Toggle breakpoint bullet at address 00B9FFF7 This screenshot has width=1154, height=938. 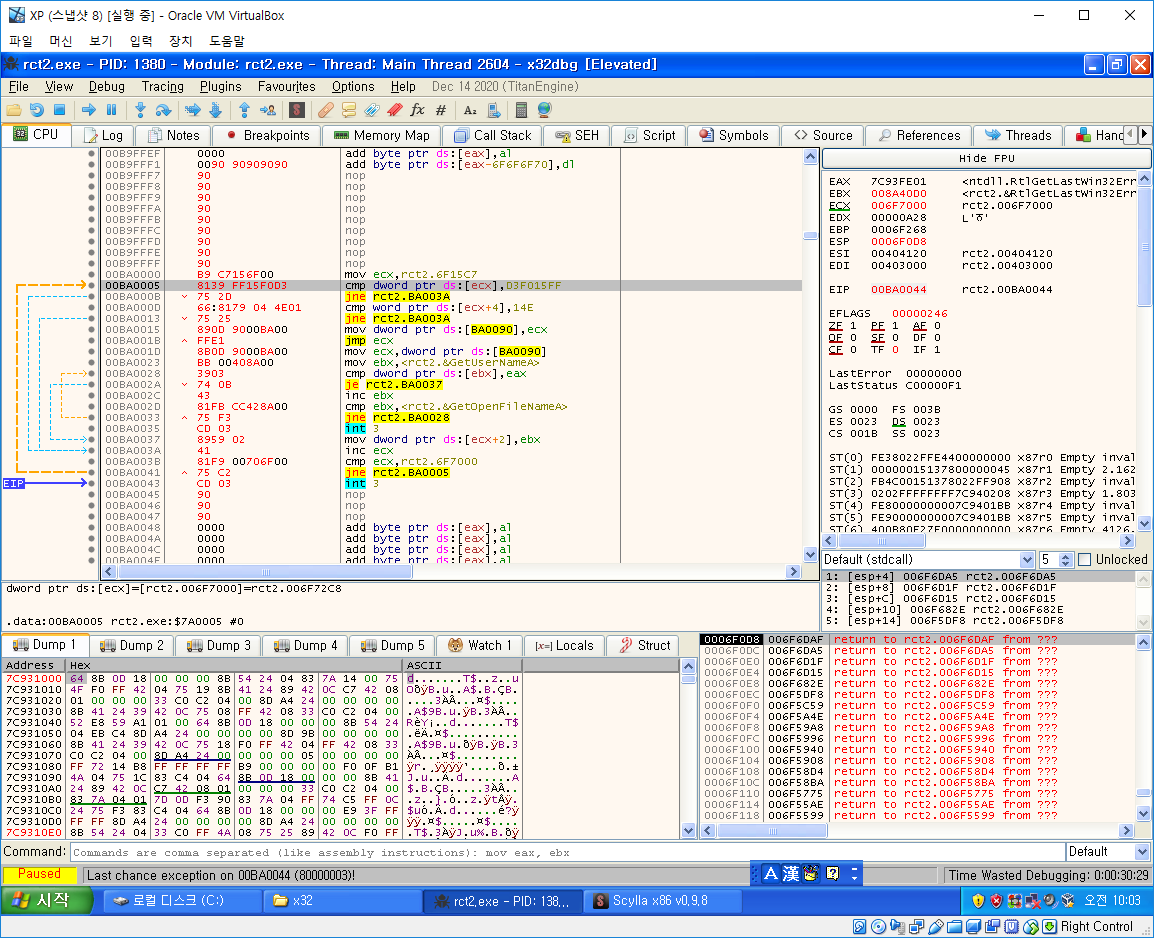point(91,176)
